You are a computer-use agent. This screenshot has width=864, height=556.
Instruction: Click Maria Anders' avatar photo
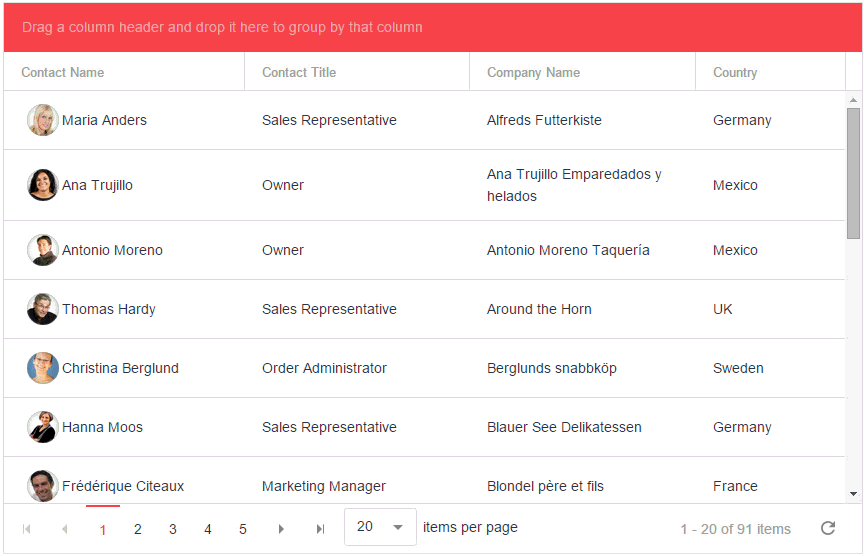tap(43, 120)
